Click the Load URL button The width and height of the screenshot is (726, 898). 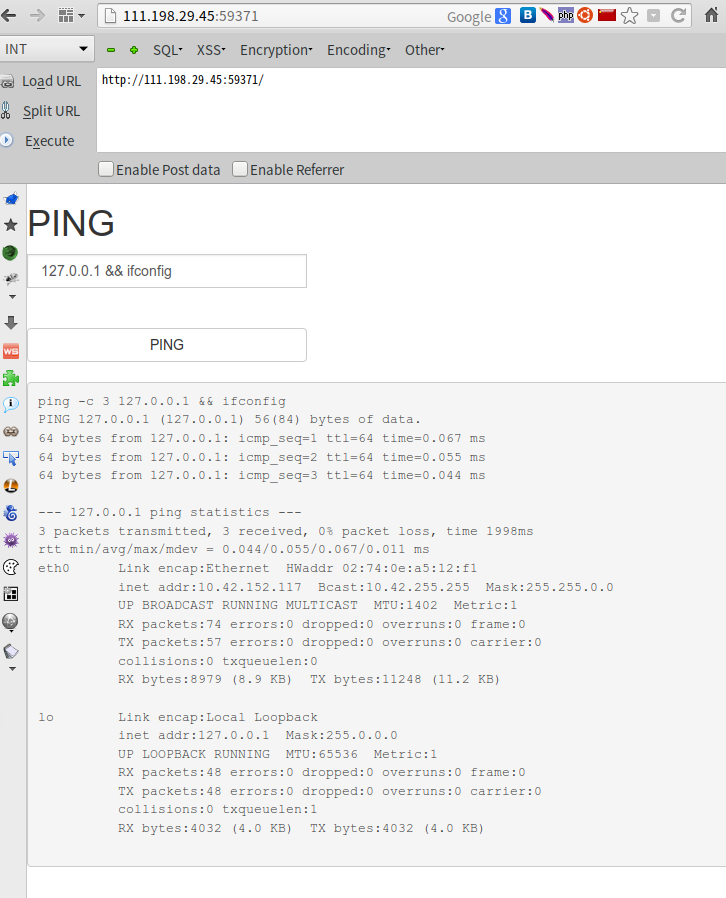(51, 81)
